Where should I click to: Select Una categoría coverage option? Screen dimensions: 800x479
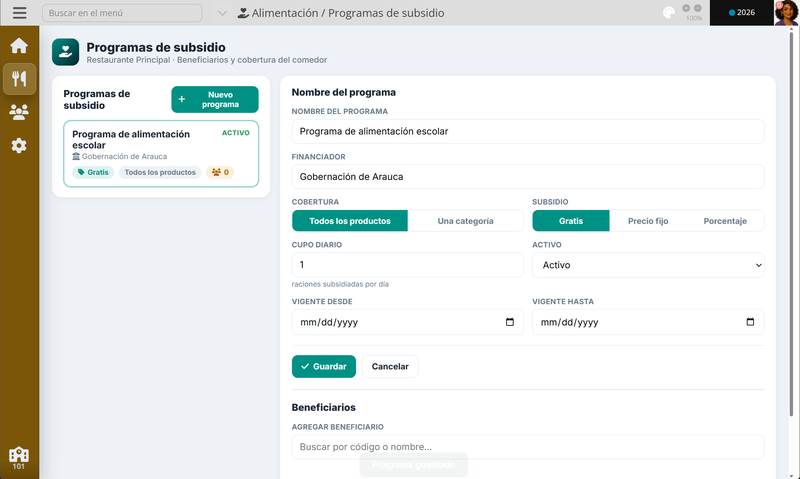[465, 221]
